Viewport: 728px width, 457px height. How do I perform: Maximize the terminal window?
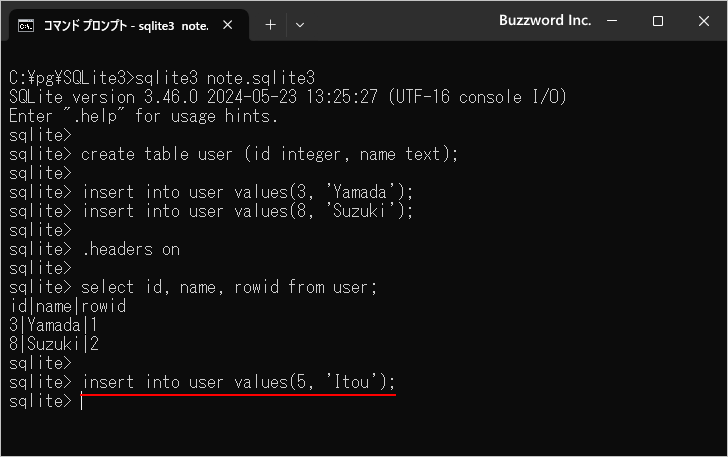pos(657,21)
